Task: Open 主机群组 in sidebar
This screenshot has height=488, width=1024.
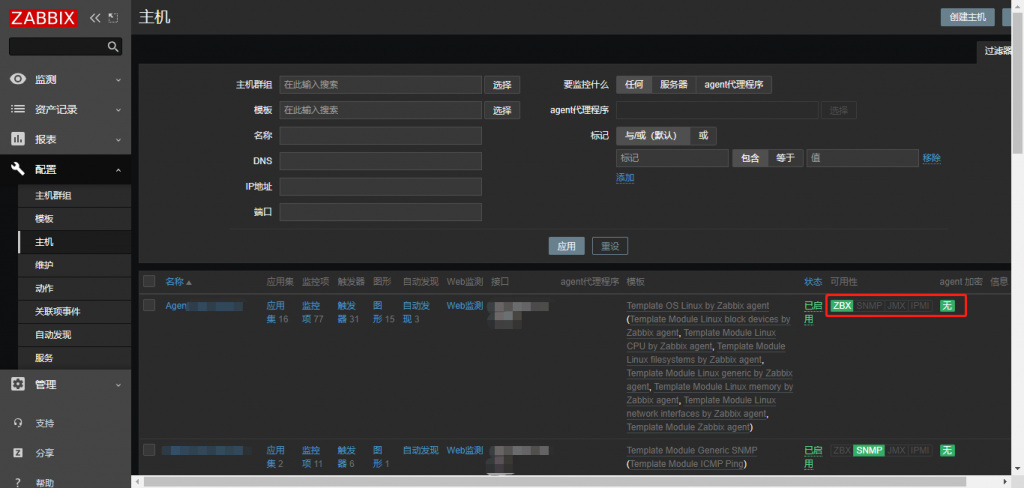Action: click(74, 195)
